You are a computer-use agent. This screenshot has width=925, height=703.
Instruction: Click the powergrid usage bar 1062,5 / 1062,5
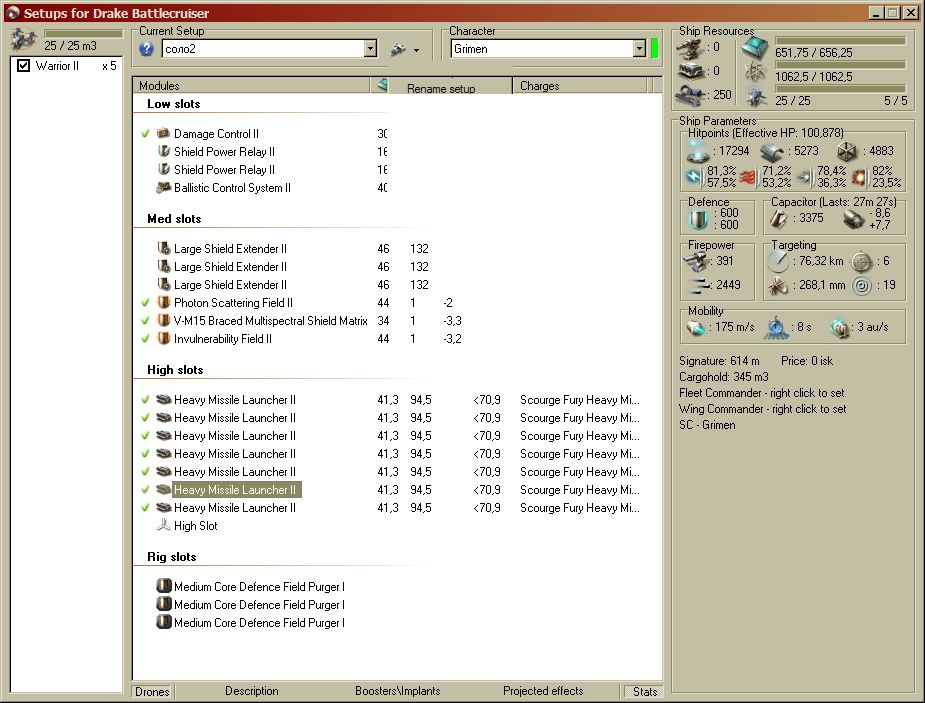840,65
